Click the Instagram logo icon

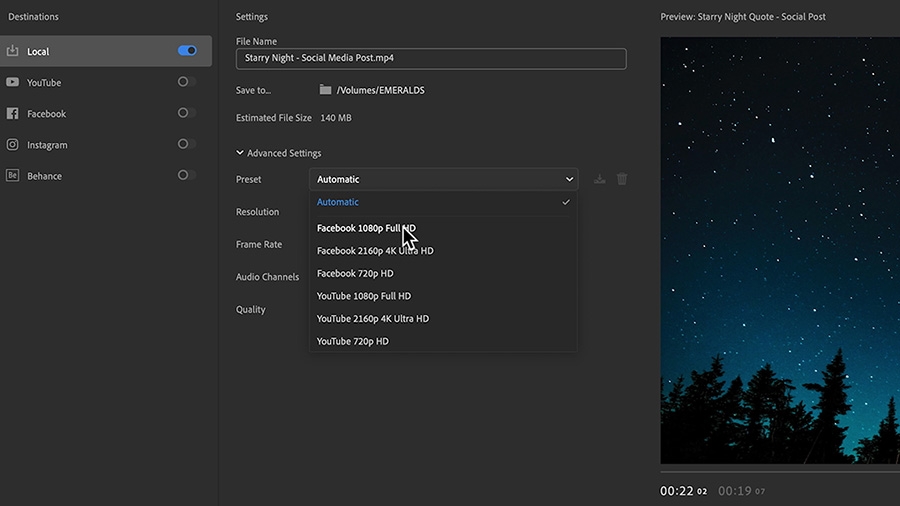click(x=12, y=145)
